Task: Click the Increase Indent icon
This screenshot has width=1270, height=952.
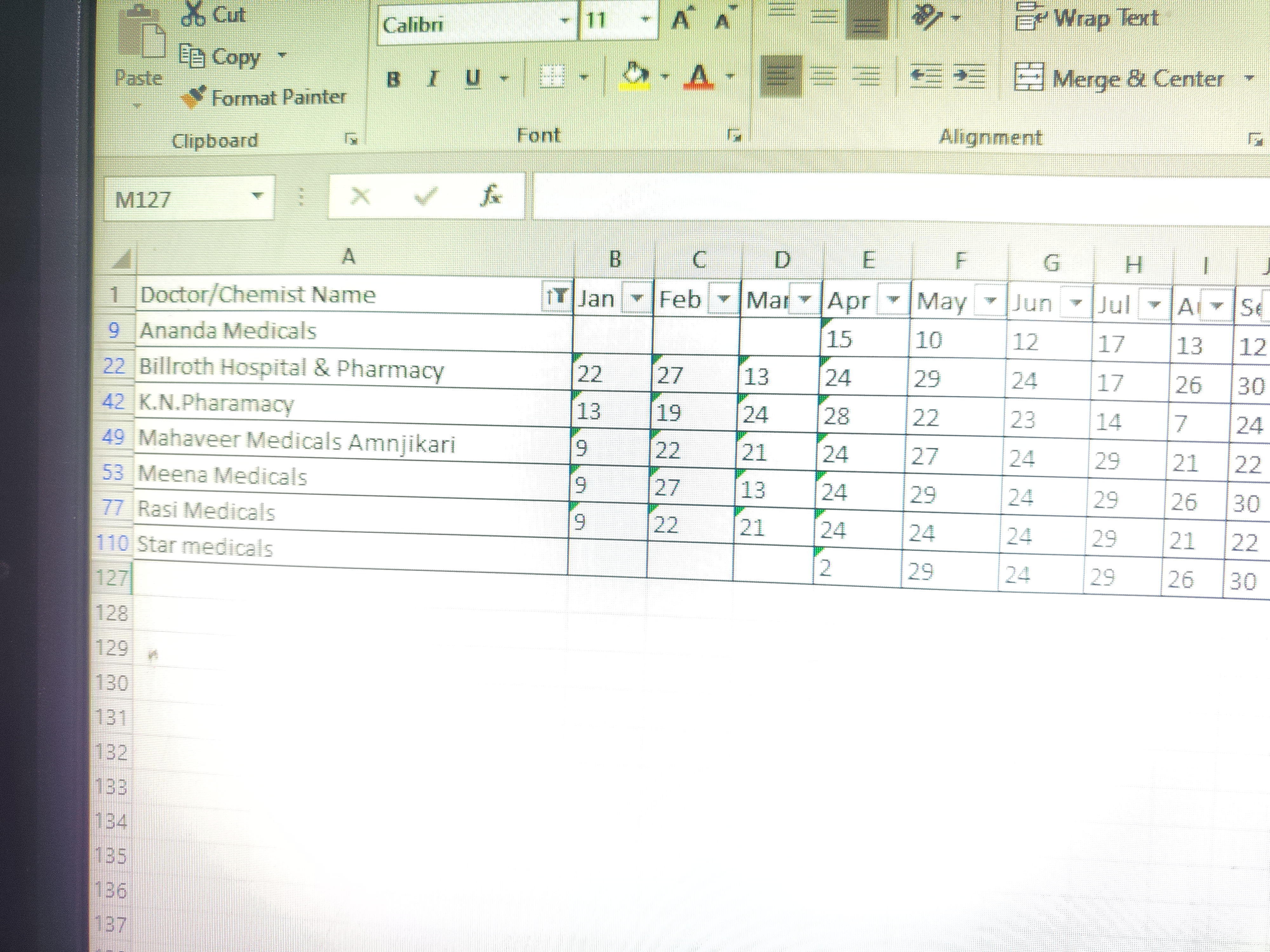Action: 969,77
